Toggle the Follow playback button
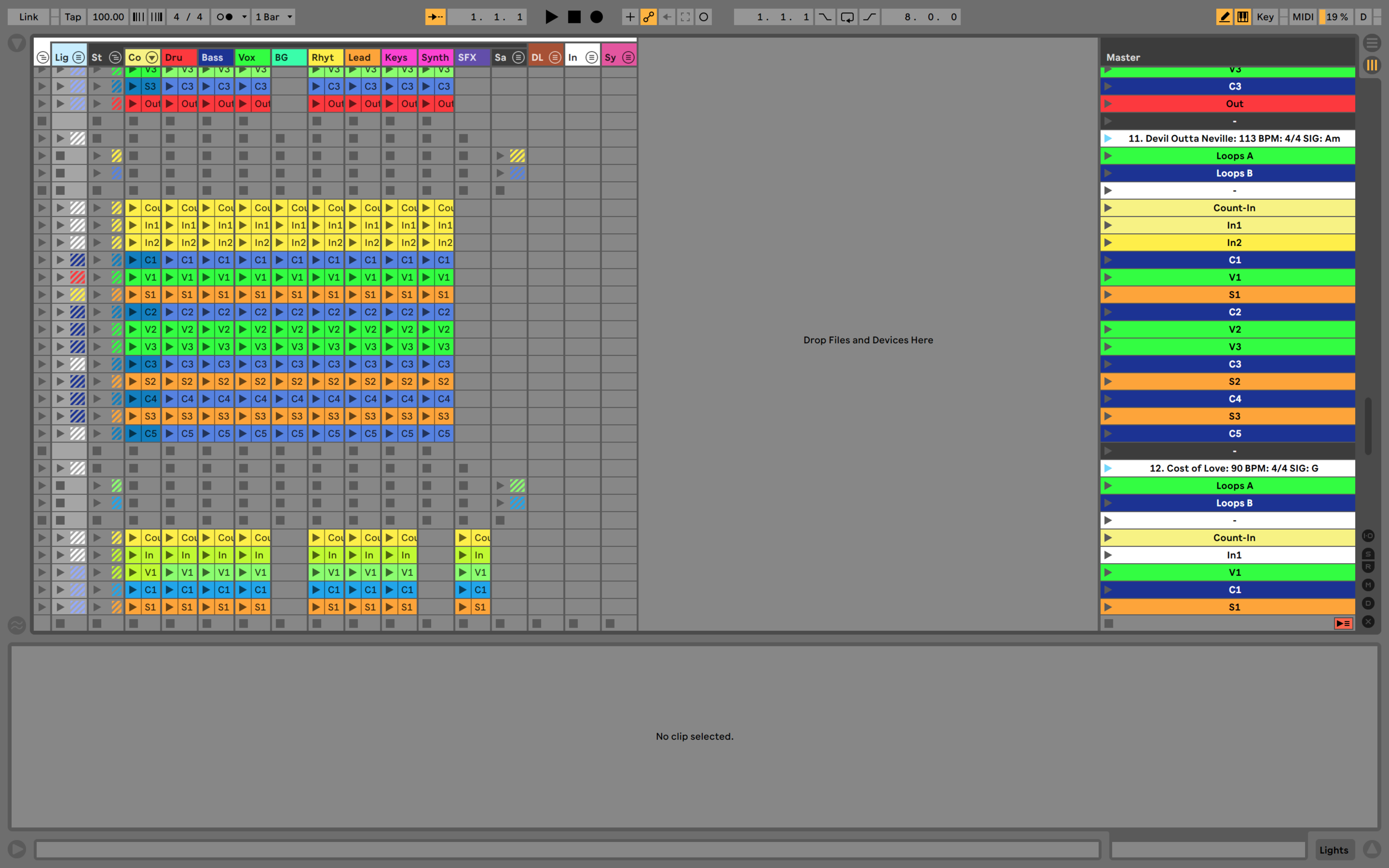1389x868 pixels. [435, 17]
